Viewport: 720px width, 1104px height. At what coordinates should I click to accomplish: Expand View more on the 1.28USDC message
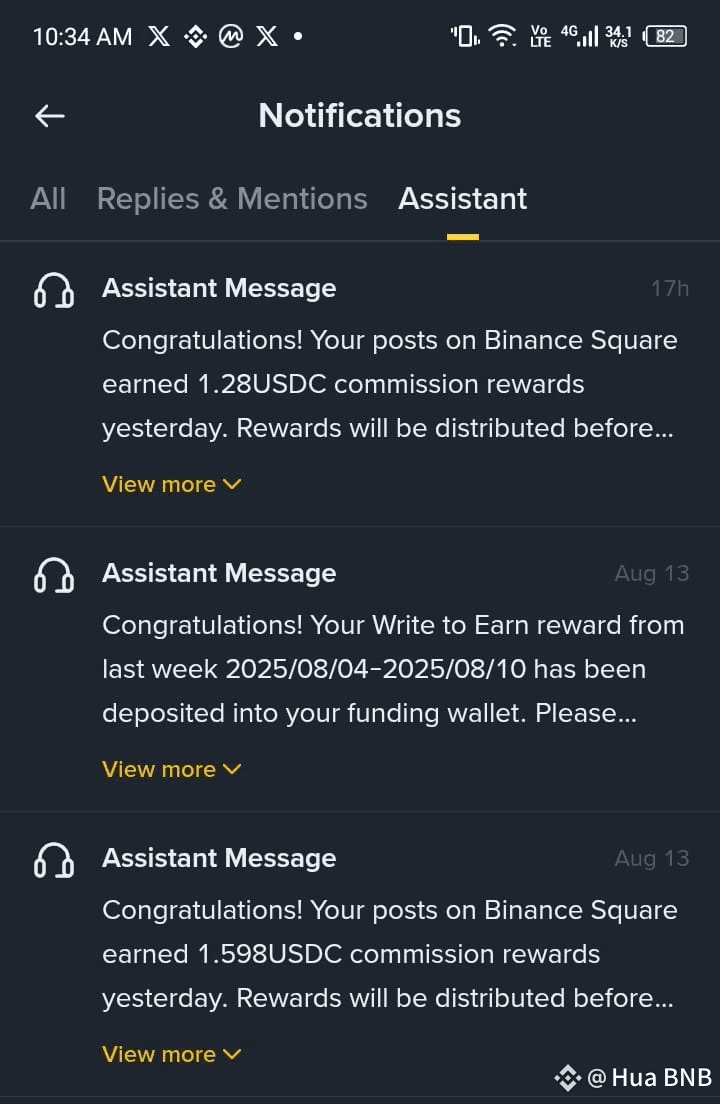pyautogui.click(x=172, y=484)
